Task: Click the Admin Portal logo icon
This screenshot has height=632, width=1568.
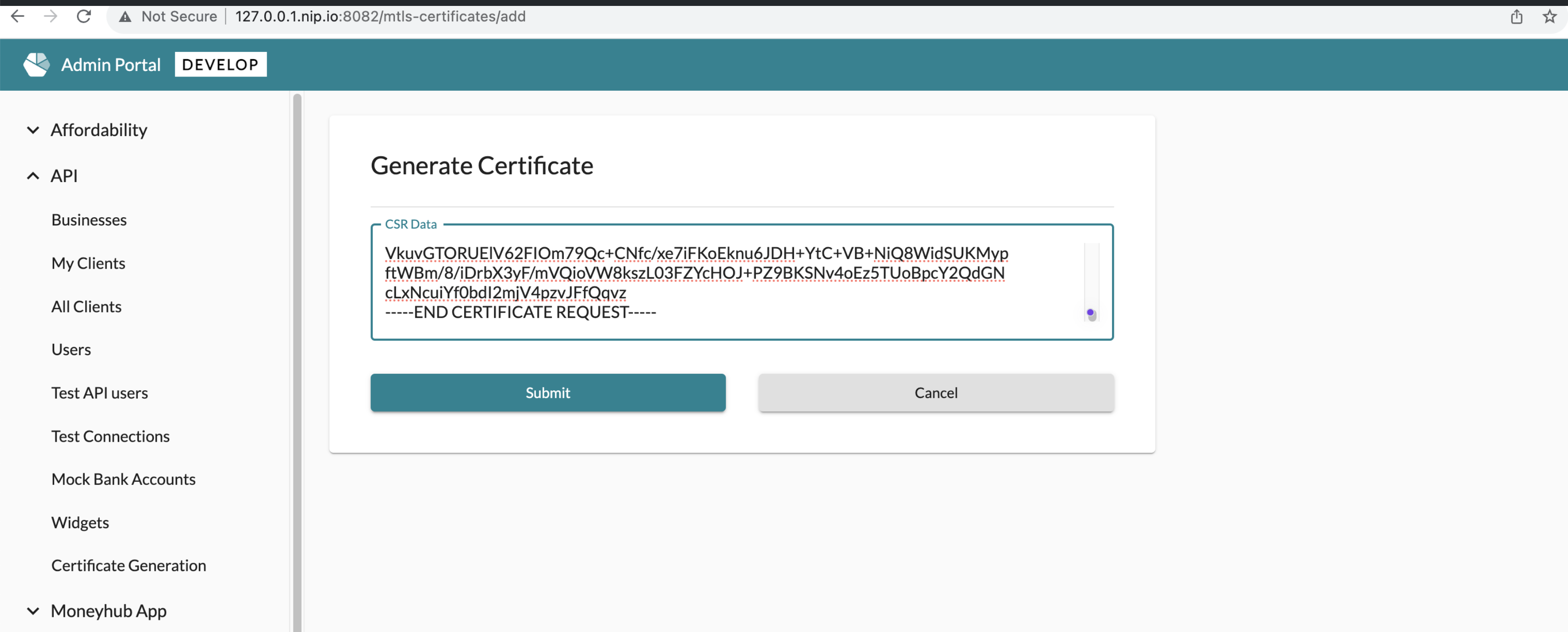Action: 36,65
